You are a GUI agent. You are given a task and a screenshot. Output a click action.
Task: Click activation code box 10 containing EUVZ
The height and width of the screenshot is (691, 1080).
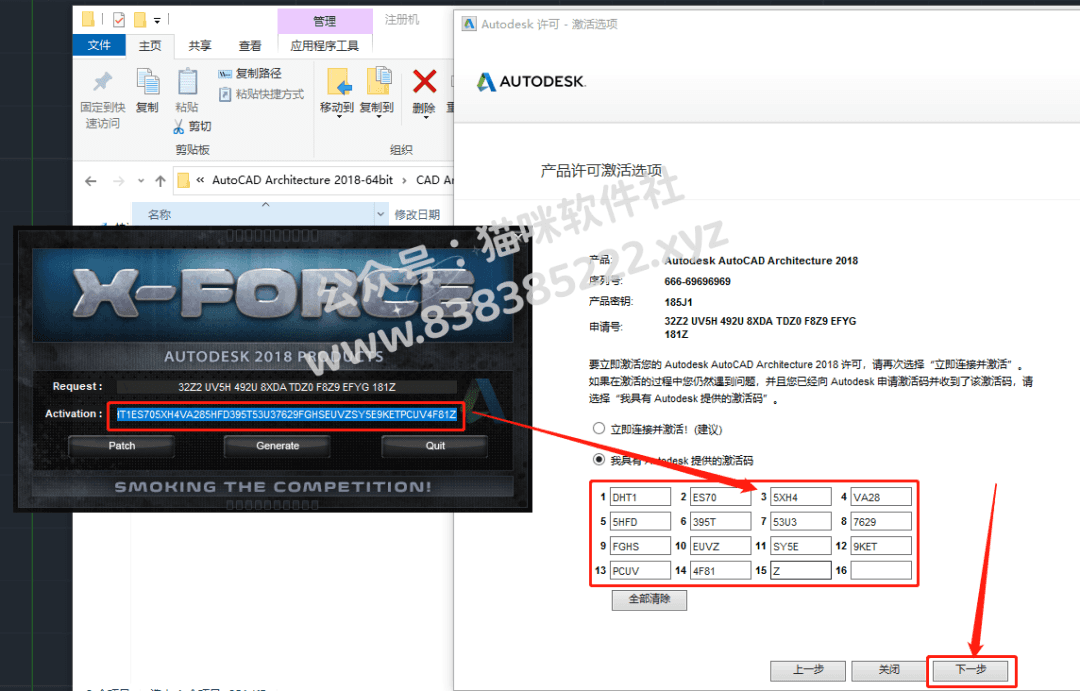tap(720, 546)
